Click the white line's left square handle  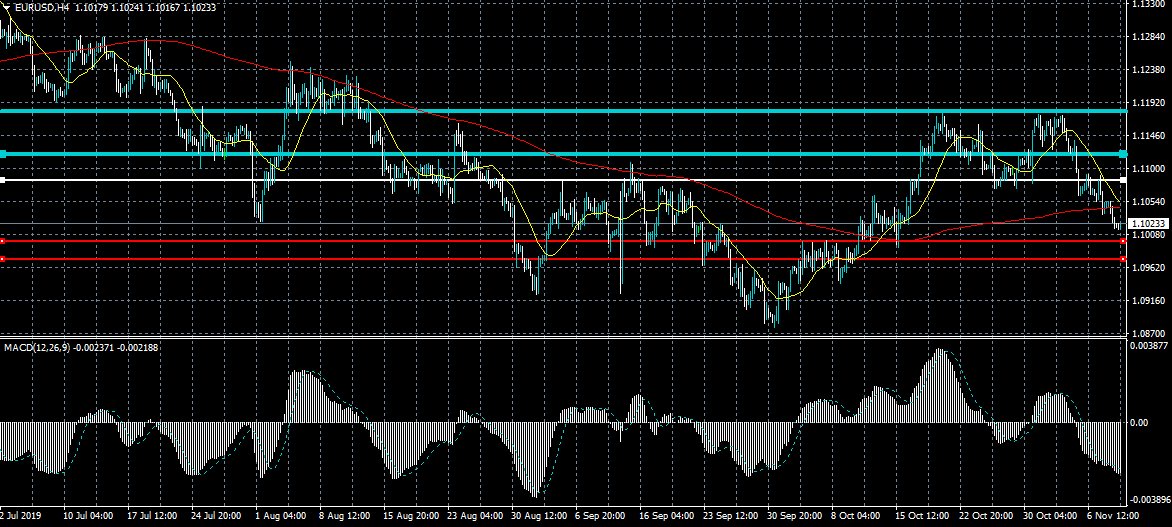pyautogui.click(x=3, y=181)
